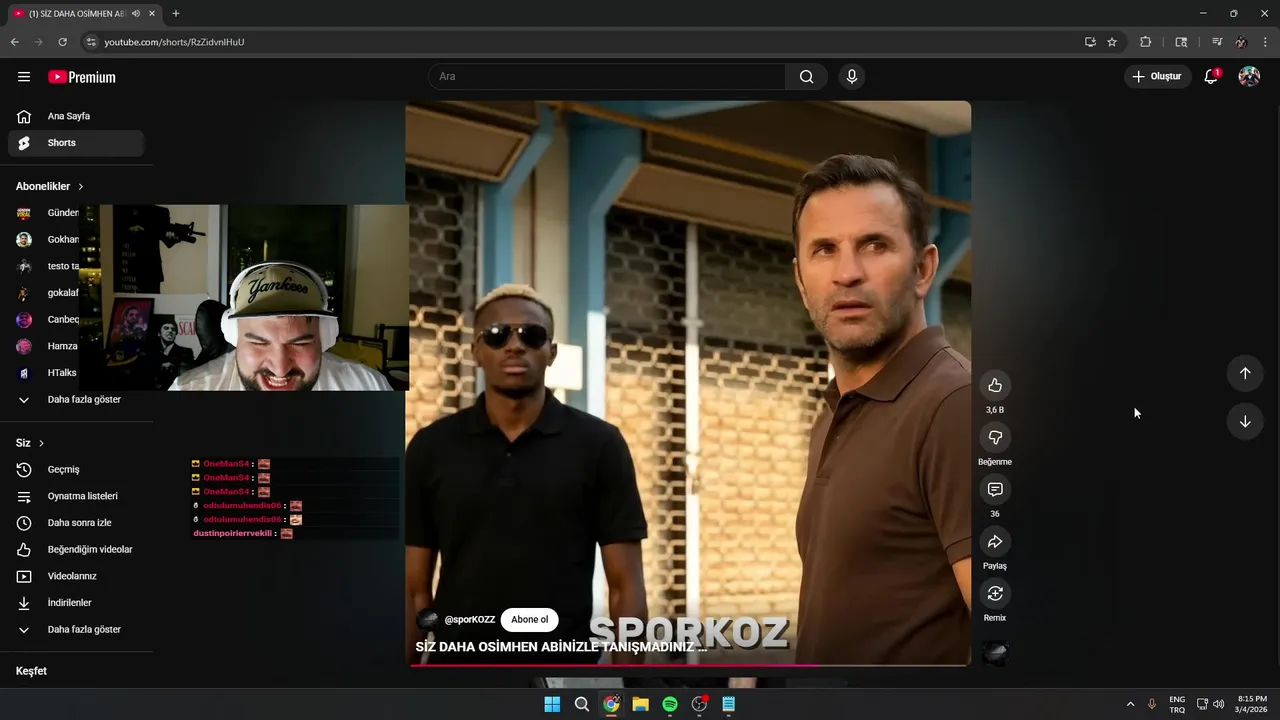Click the short's title text SİZ DAHA OSİMHEN
Image resolution: width=1280 pixels, height=720 pixels.
(561, 647)
